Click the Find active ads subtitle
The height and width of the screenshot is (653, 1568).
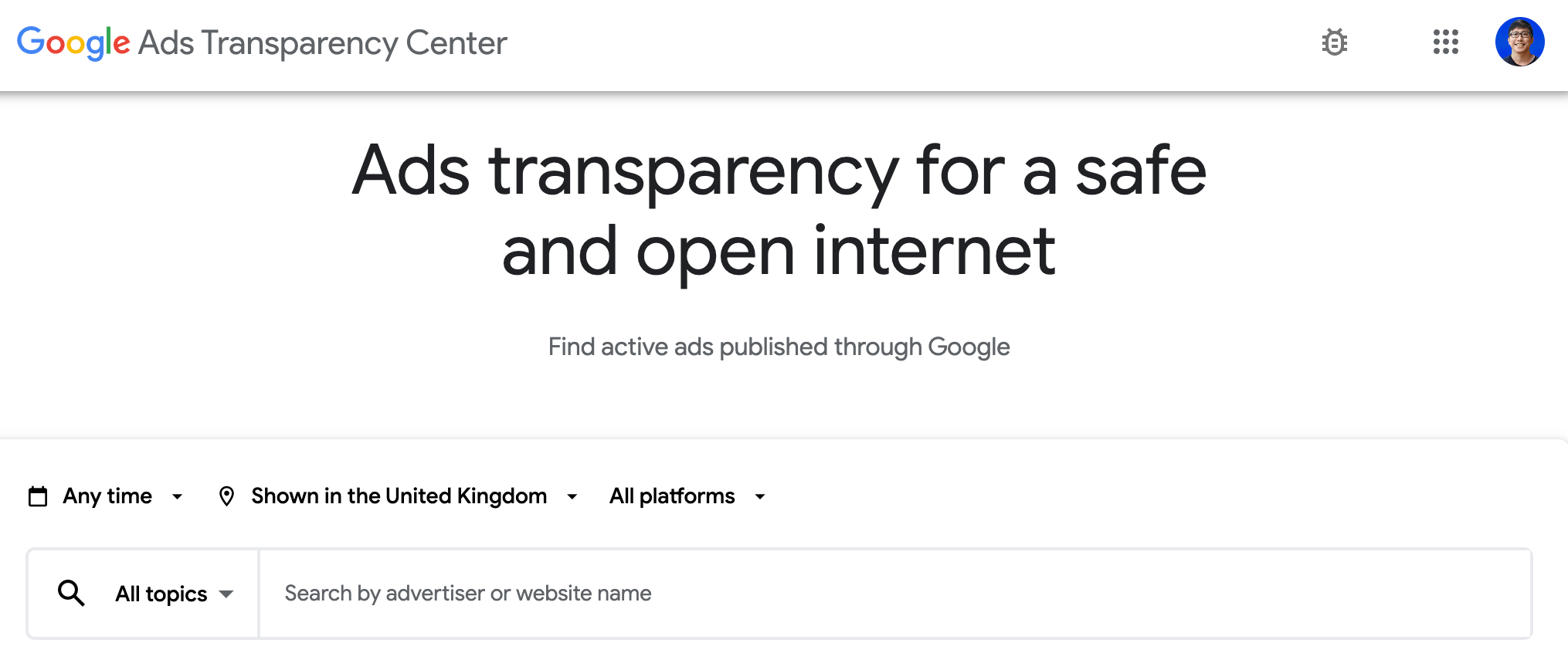click(x=779, y=347)
